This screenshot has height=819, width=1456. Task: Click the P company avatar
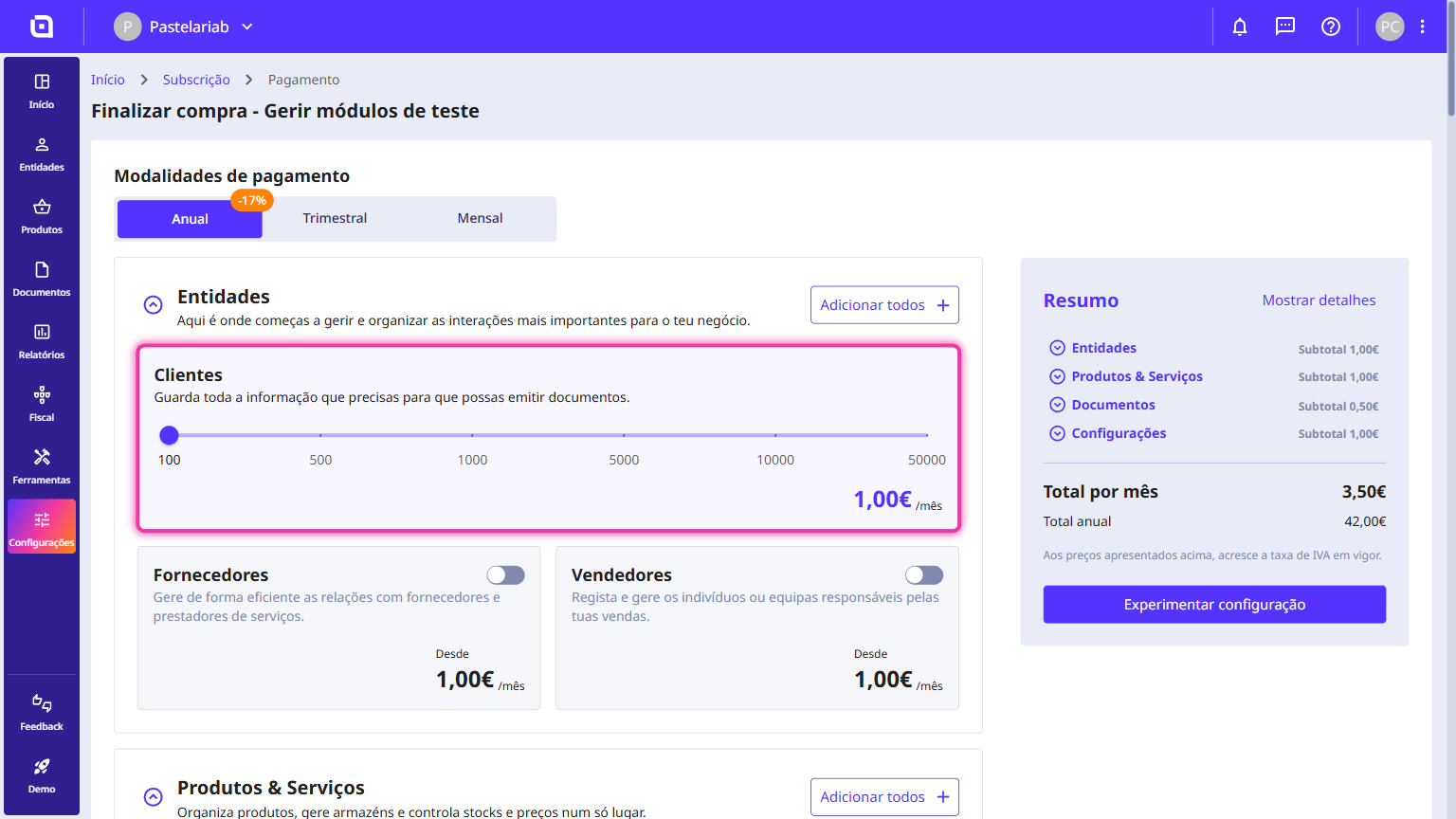point(128,27)
